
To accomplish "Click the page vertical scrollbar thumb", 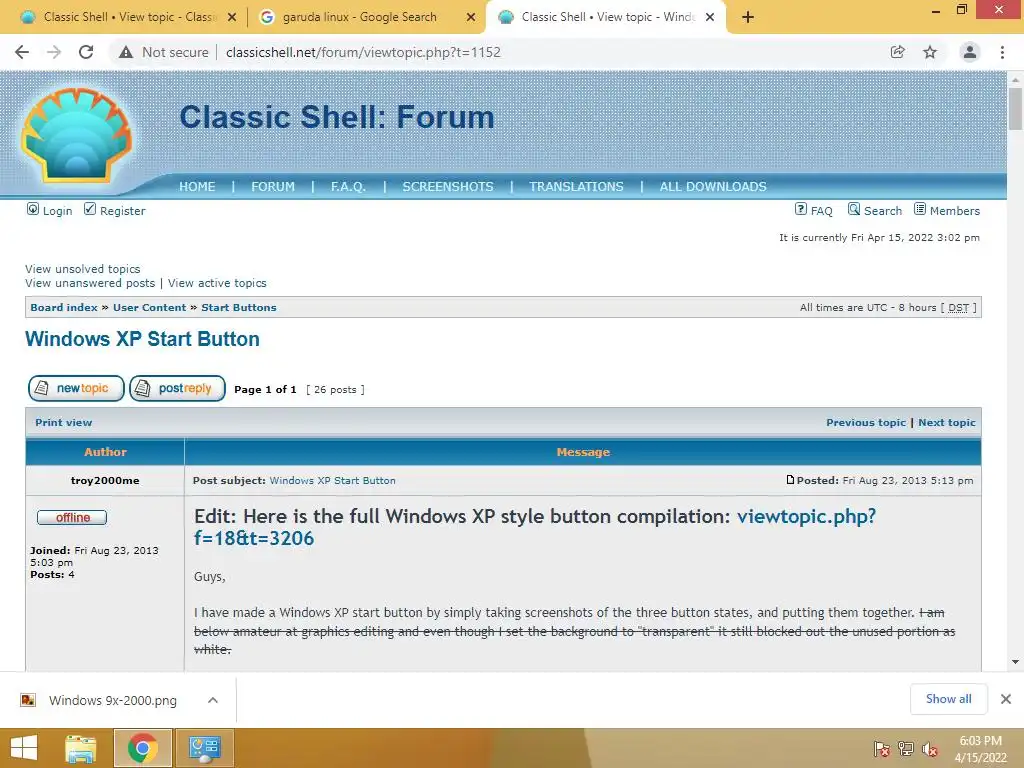I will point(1015,109).
